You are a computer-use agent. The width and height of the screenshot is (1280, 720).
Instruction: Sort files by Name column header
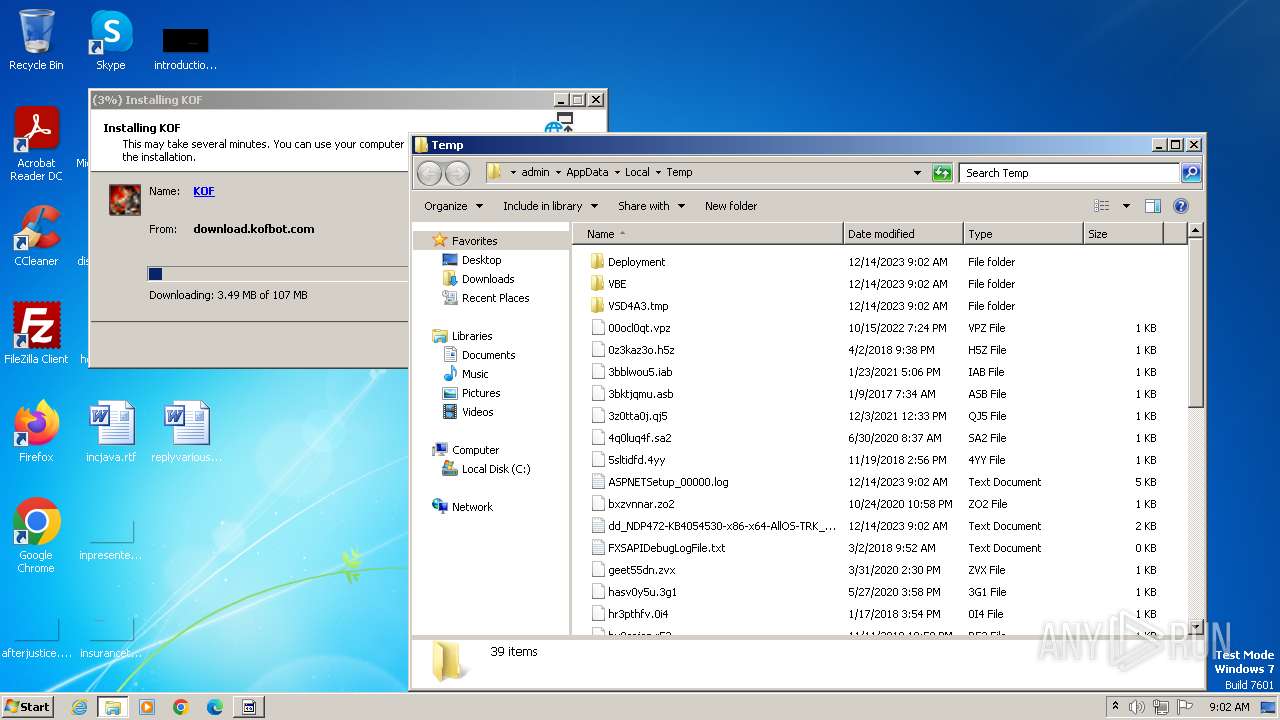(708, 234)
